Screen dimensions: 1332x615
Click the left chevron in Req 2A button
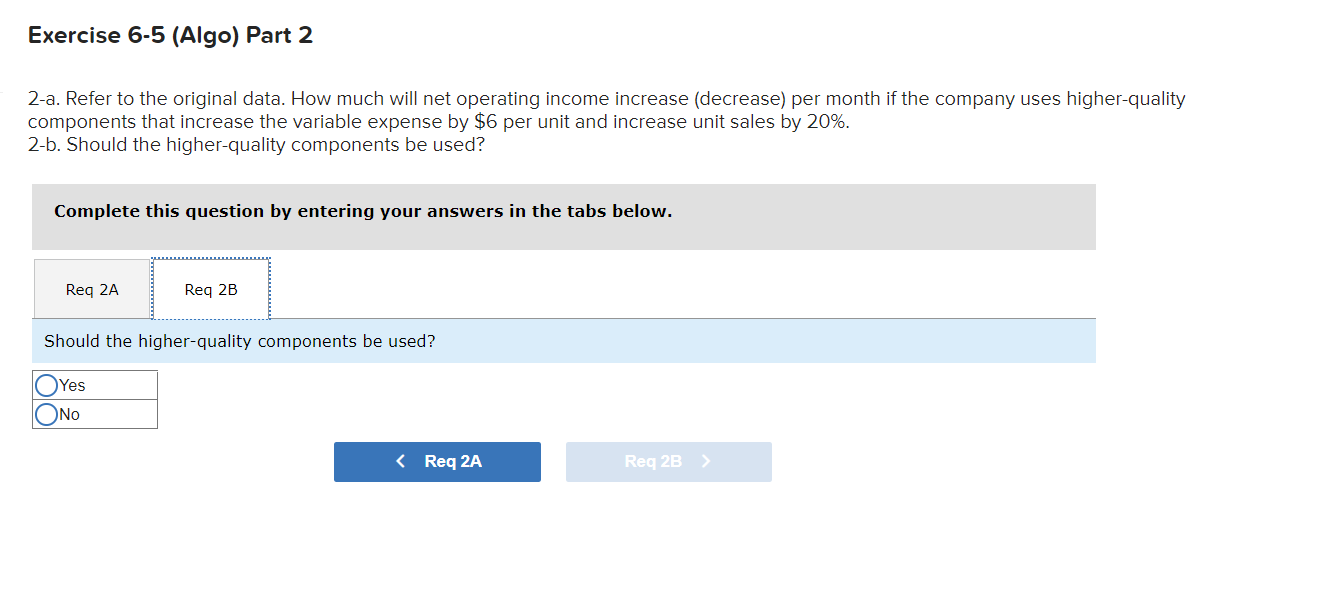pyautogui.click(x=401, y=461)
